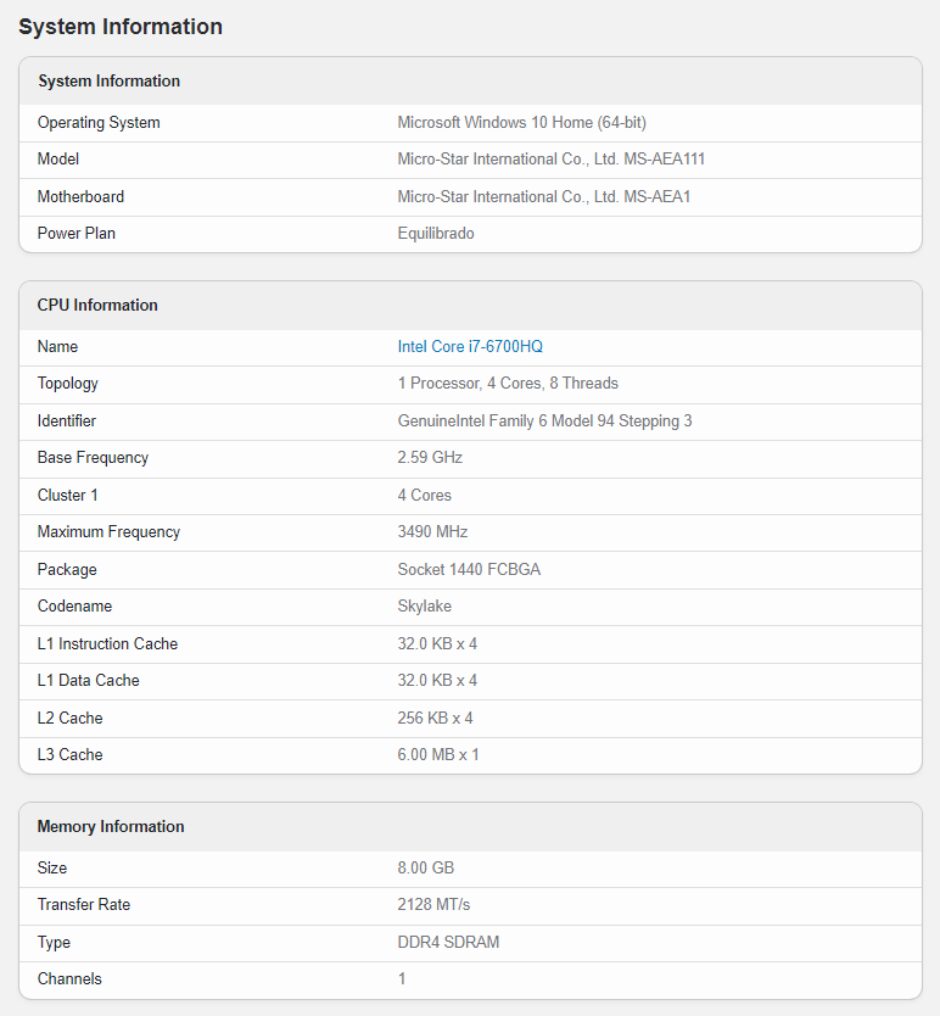Click the memory 'Size' label
The height and width of the screenshot is (1016, 940).
tap(52, 868)
